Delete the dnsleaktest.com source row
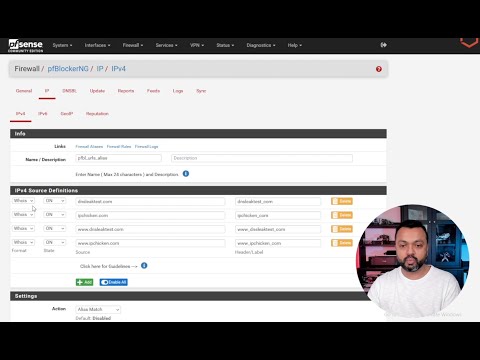The width and height of the screenshot is (480, 360). (342, 201)
